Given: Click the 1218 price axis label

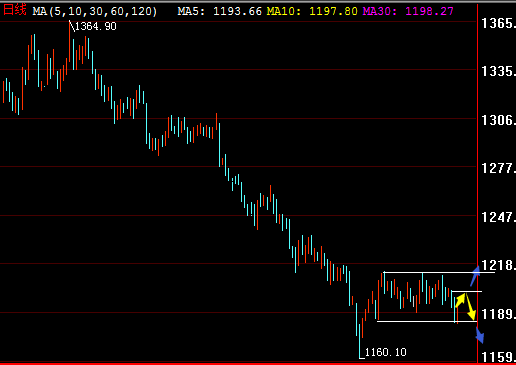Looking at the screenshot, I should (x=498, y=265).
